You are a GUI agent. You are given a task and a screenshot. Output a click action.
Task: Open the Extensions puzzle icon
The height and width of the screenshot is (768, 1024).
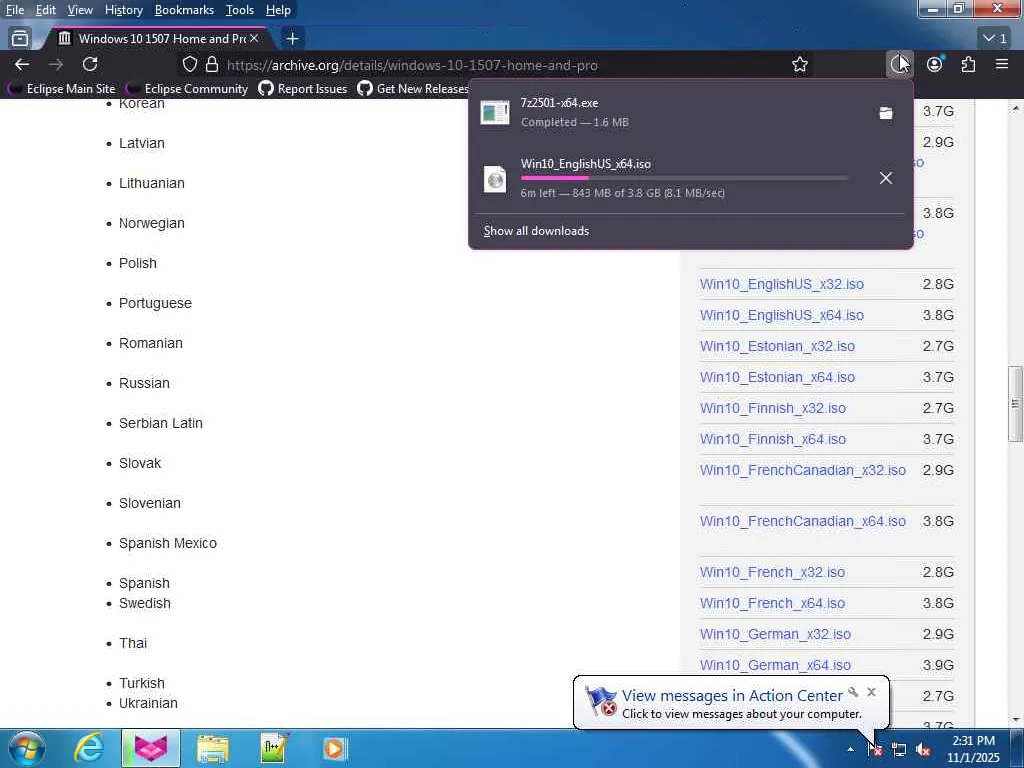(968, 65)
